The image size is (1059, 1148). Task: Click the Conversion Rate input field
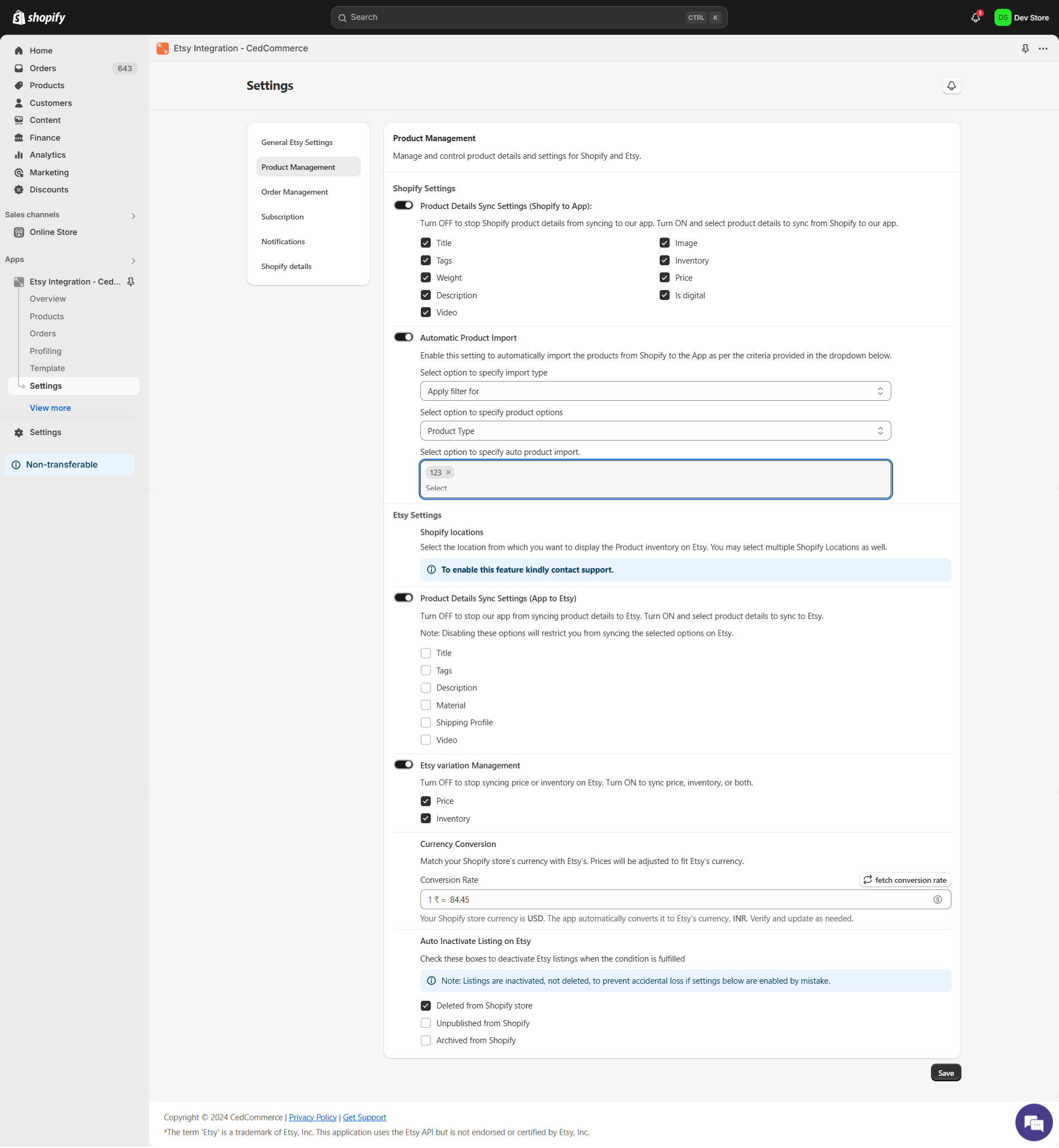tap(686, 899)
